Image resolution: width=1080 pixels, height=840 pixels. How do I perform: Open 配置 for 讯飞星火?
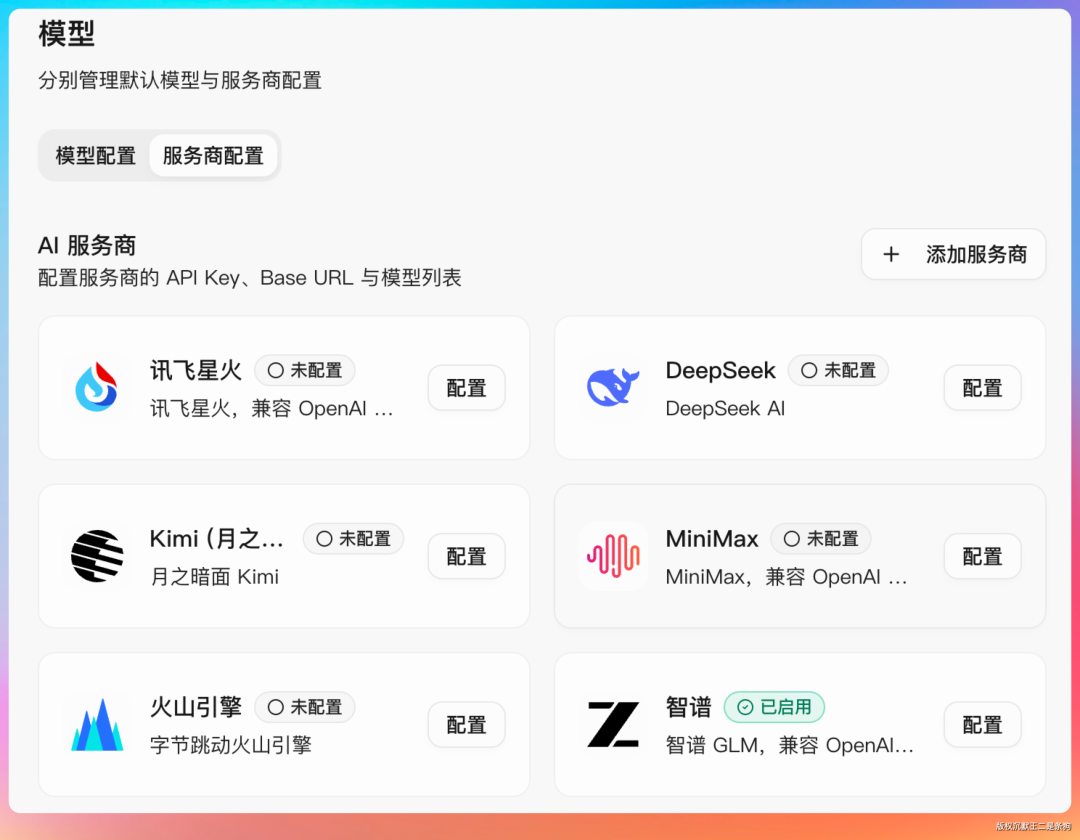[x=466, y=388]
